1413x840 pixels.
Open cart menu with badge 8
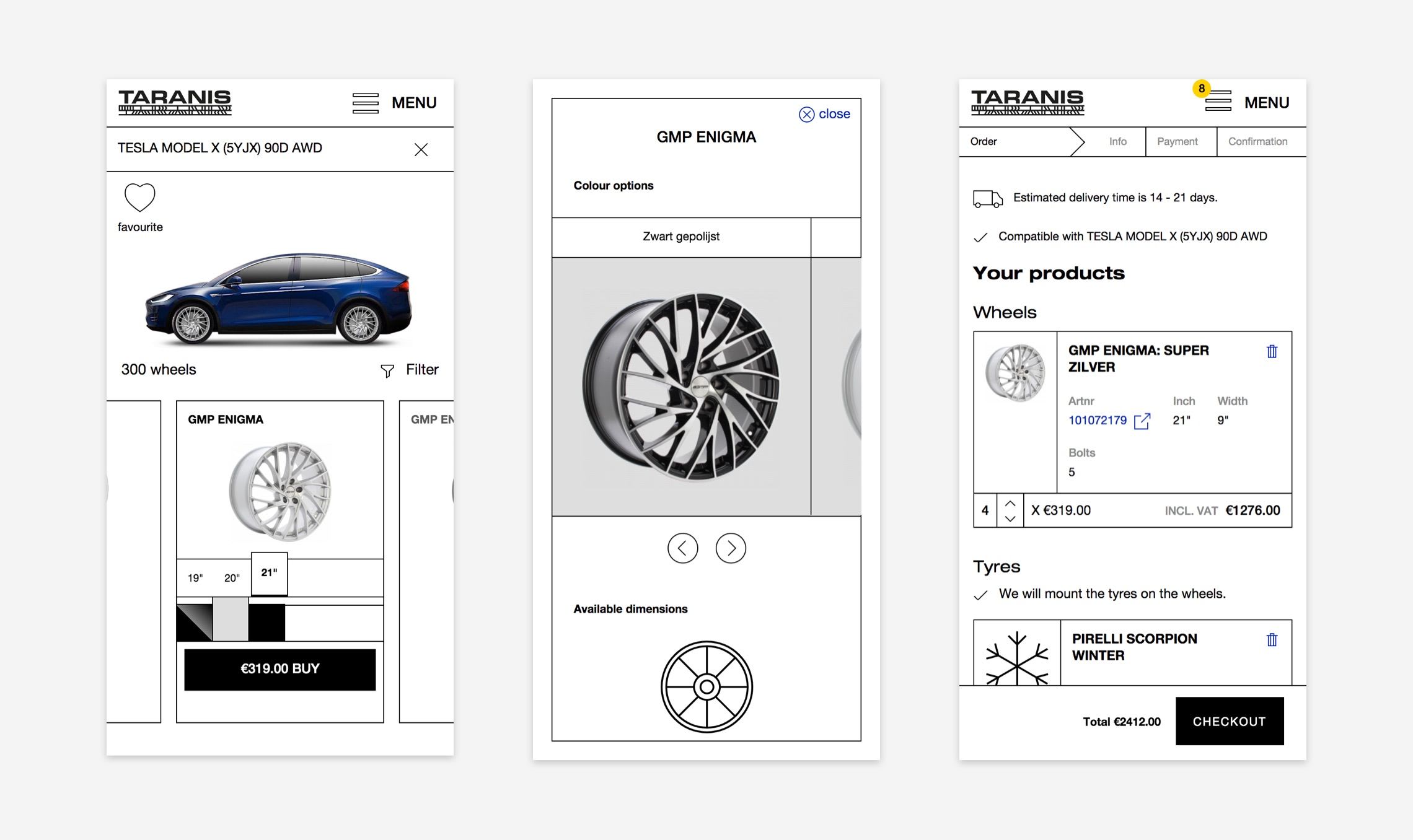(1218, 101)
